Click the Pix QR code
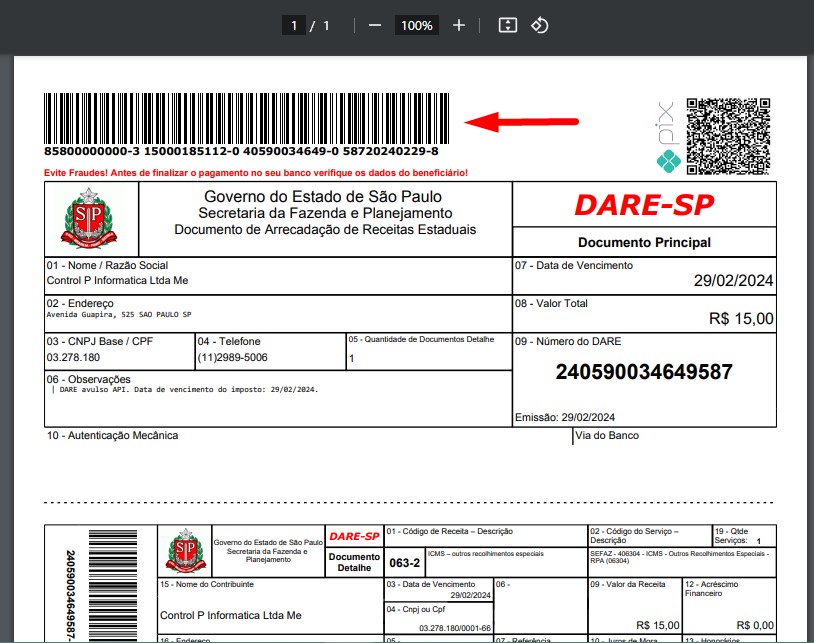Viewport: 814px width, 643px height. point(728,136)
